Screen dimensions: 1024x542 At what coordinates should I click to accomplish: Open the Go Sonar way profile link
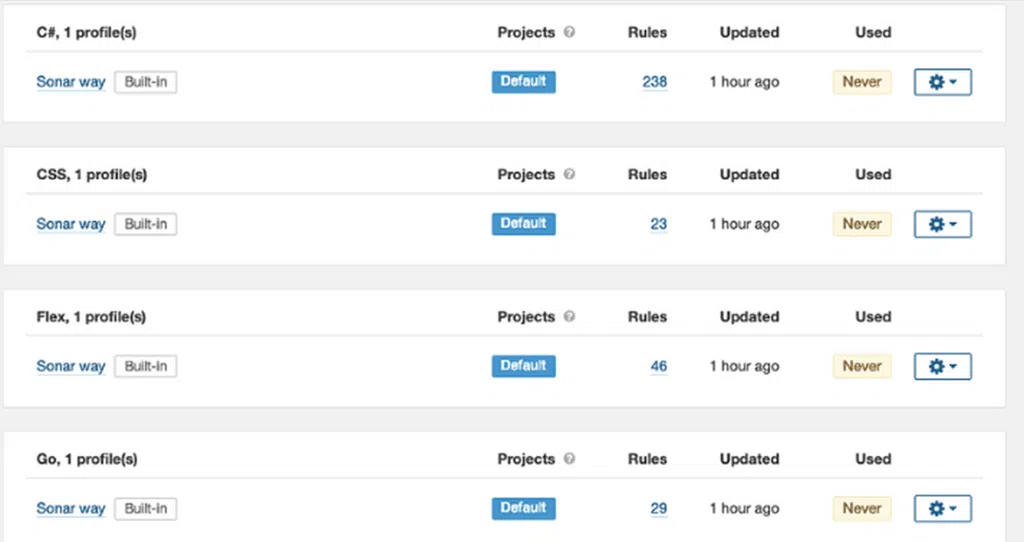pyautogui.click(x=71, y=509)
